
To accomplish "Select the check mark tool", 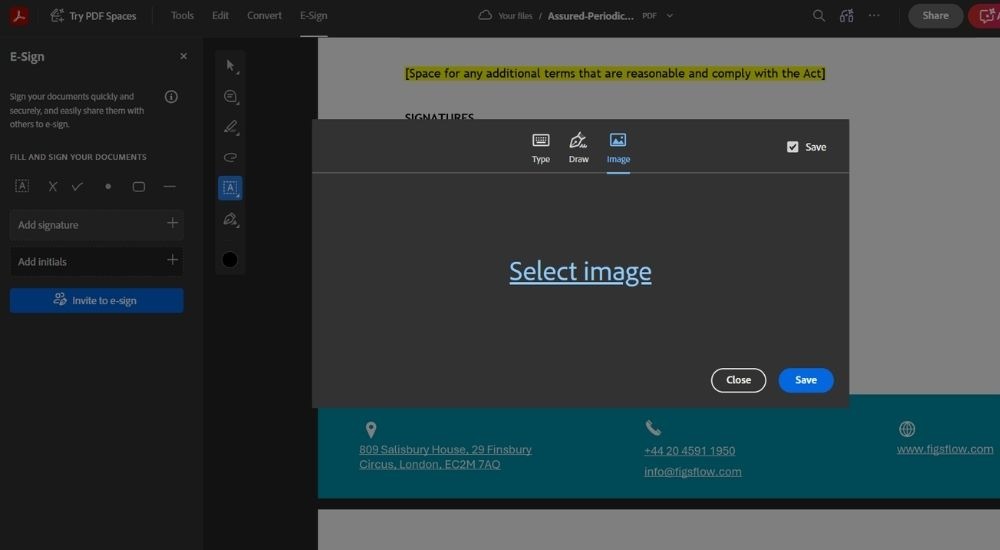I will pos(77,186).
